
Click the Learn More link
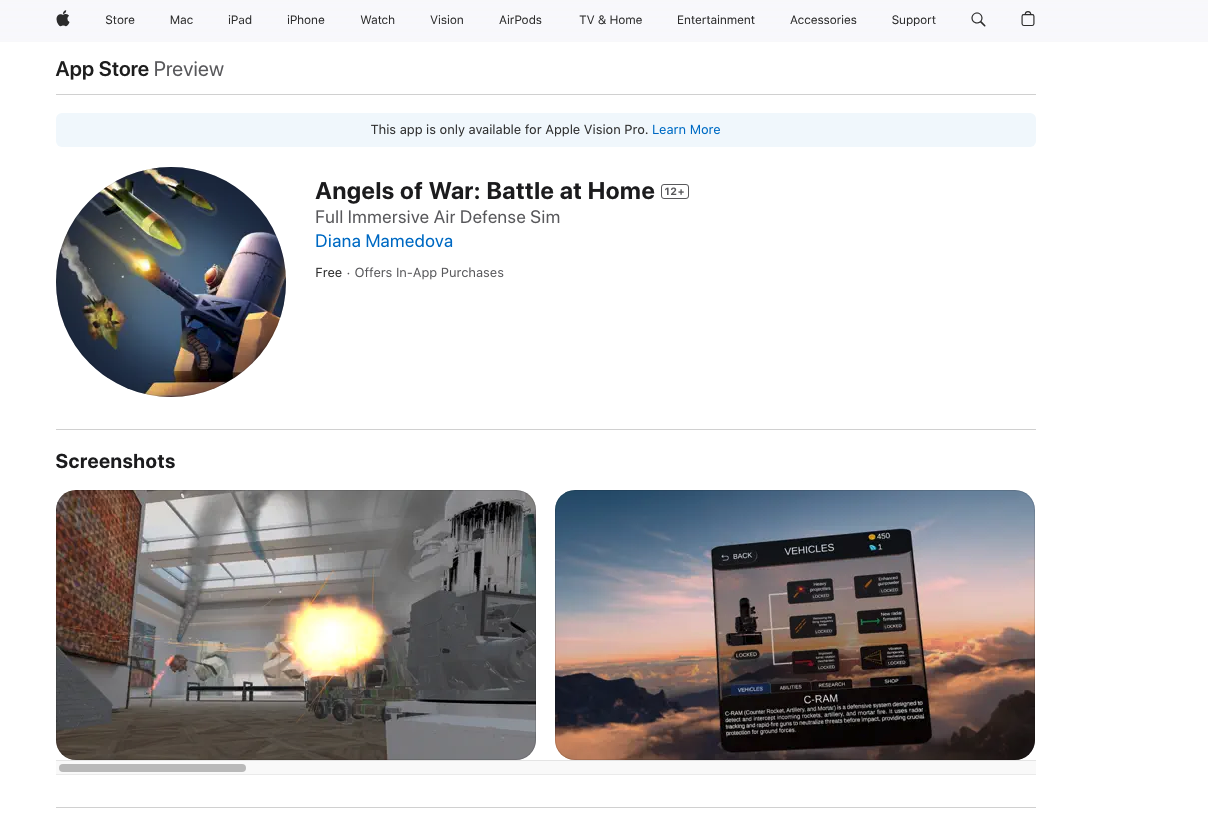(686, 130)
